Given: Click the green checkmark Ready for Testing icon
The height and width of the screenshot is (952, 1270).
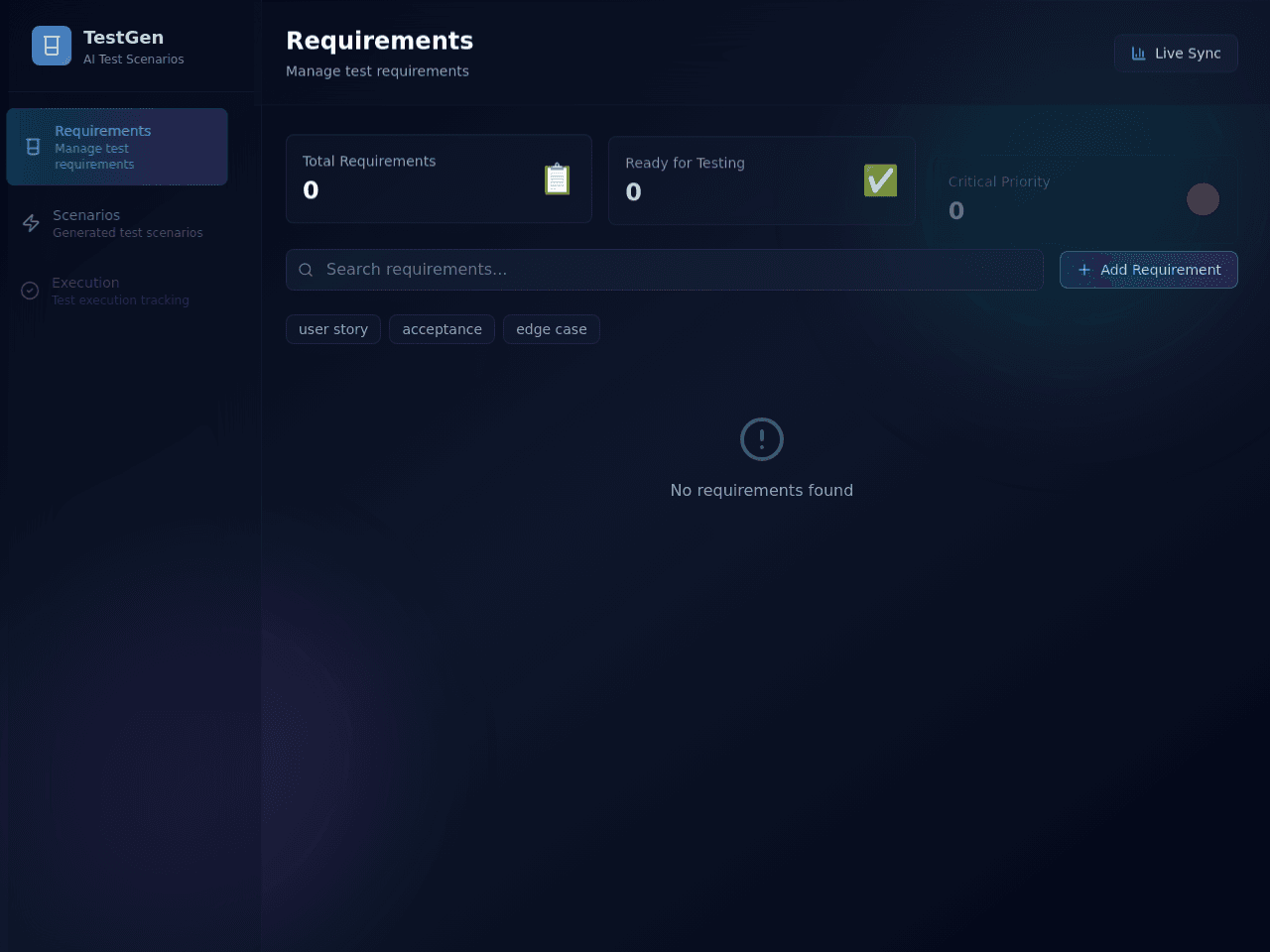Looking at the screenshot, I should click(880, 180).
